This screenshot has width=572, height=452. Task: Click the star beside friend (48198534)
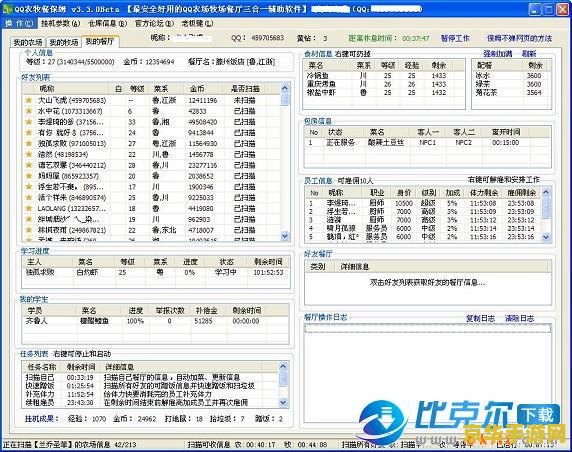[x=28, y=154]
